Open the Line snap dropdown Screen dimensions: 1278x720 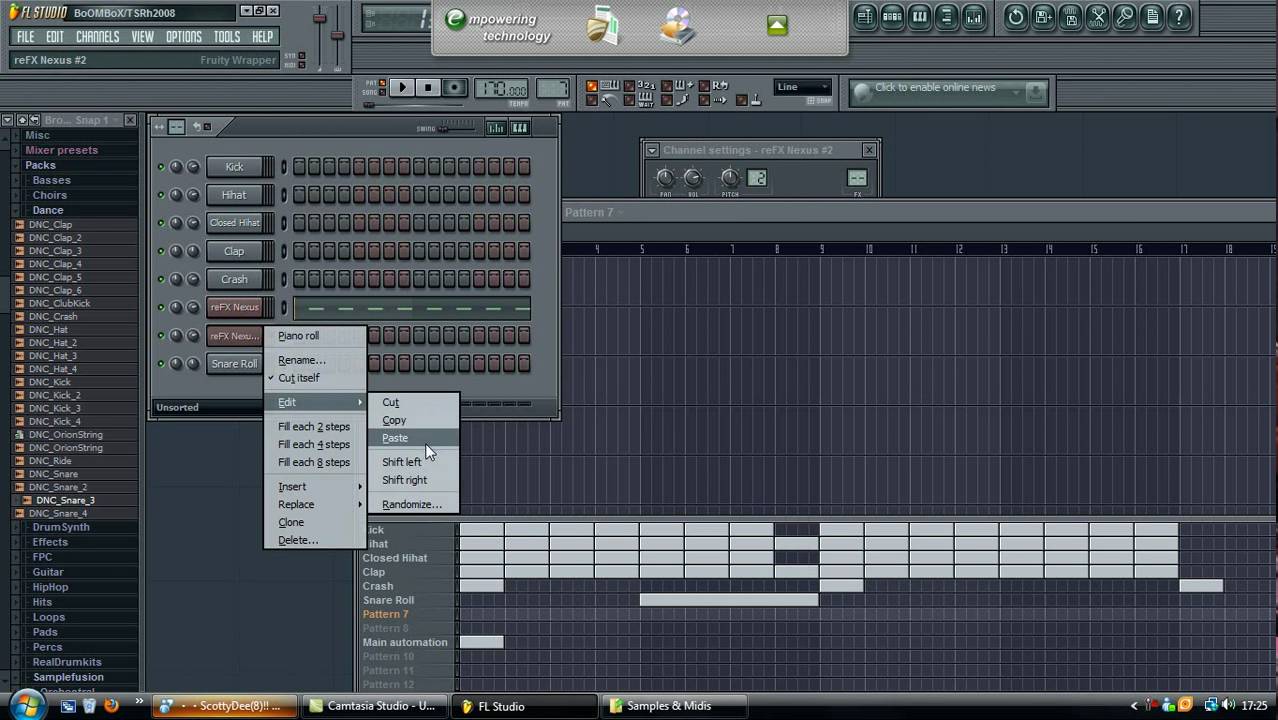(x=803, y=87)
